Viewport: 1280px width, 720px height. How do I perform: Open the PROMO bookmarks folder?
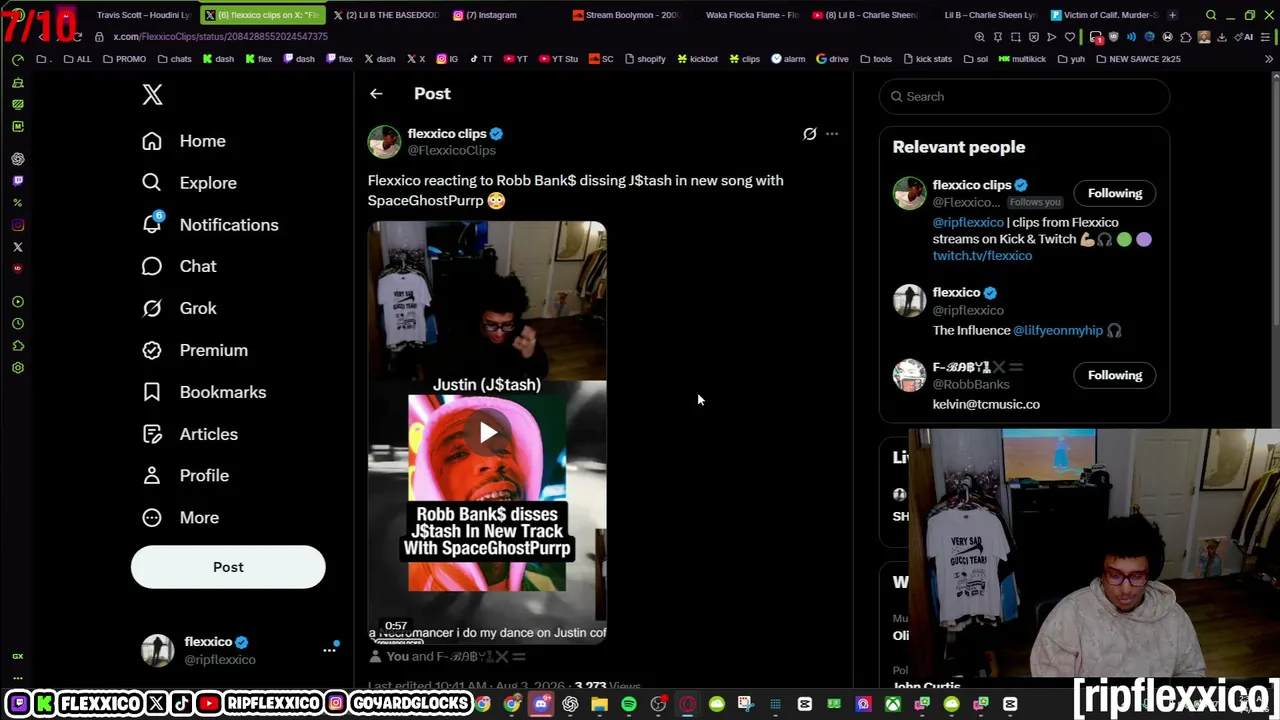[124, 59]
